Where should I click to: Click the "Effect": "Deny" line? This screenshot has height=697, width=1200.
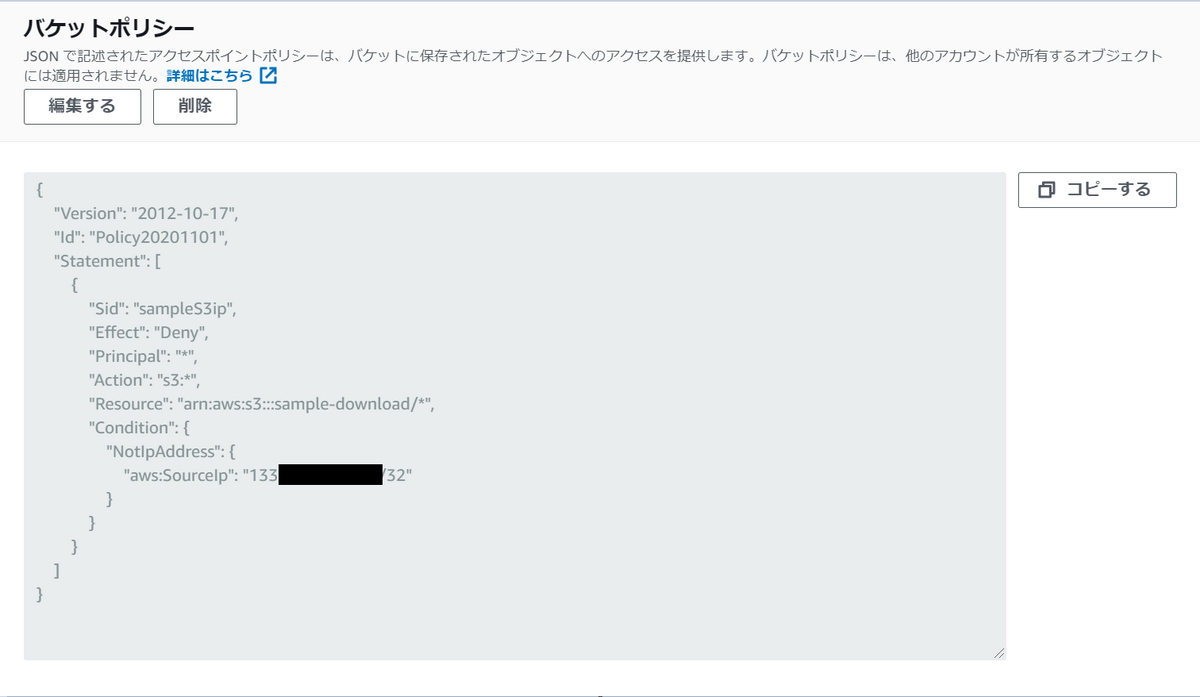click(x=148, y=332)
